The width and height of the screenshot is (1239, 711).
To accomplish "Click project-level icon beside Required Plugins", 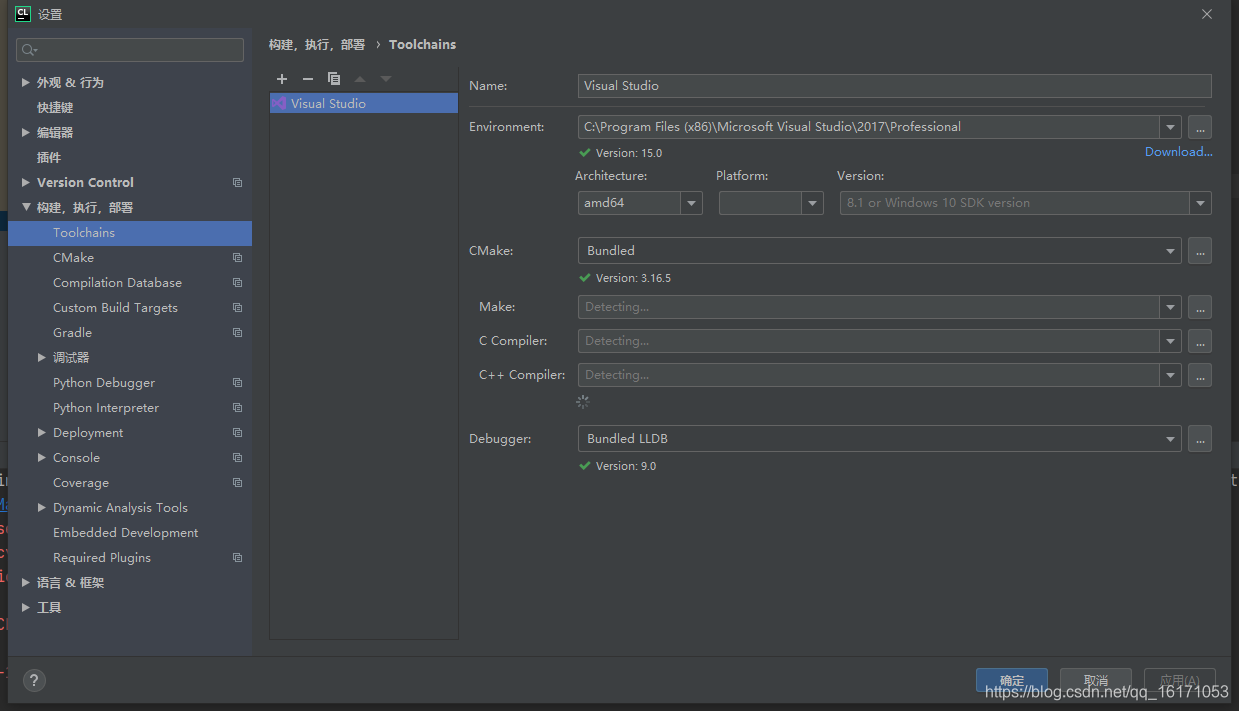I will 237,557.
